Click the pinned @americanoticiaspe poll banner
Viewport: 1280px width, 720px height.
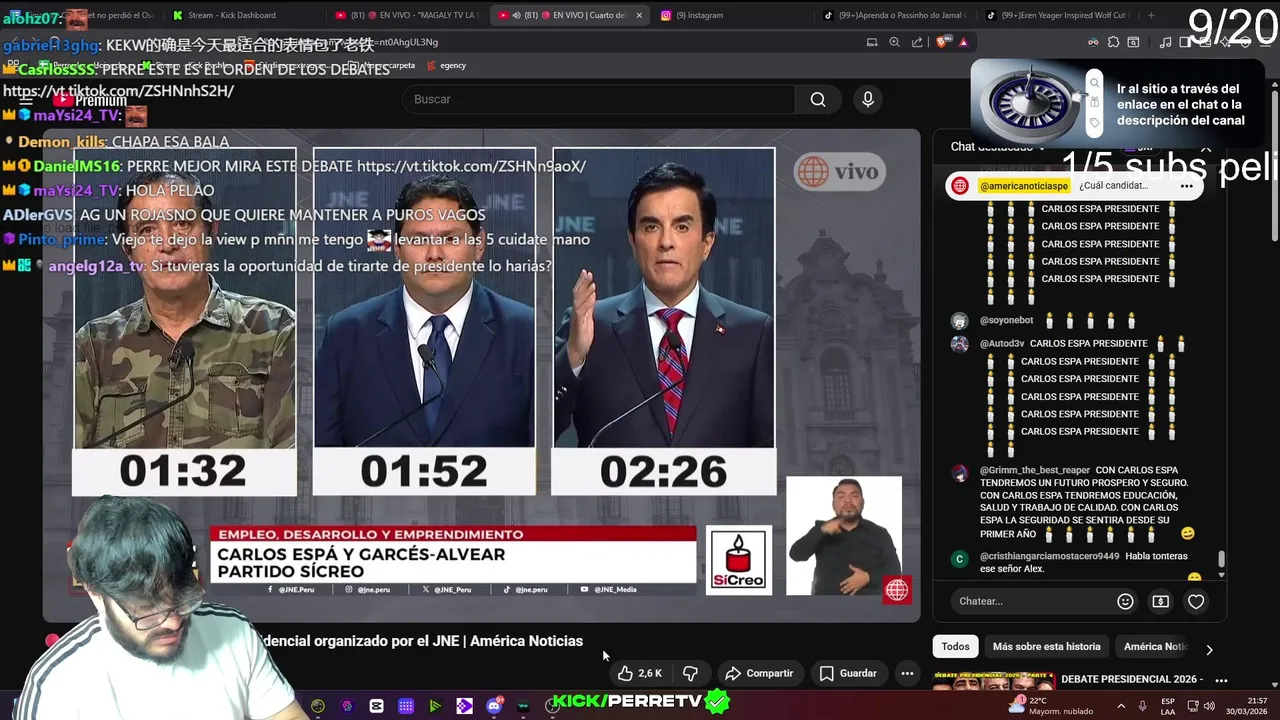pos(1074,186)
